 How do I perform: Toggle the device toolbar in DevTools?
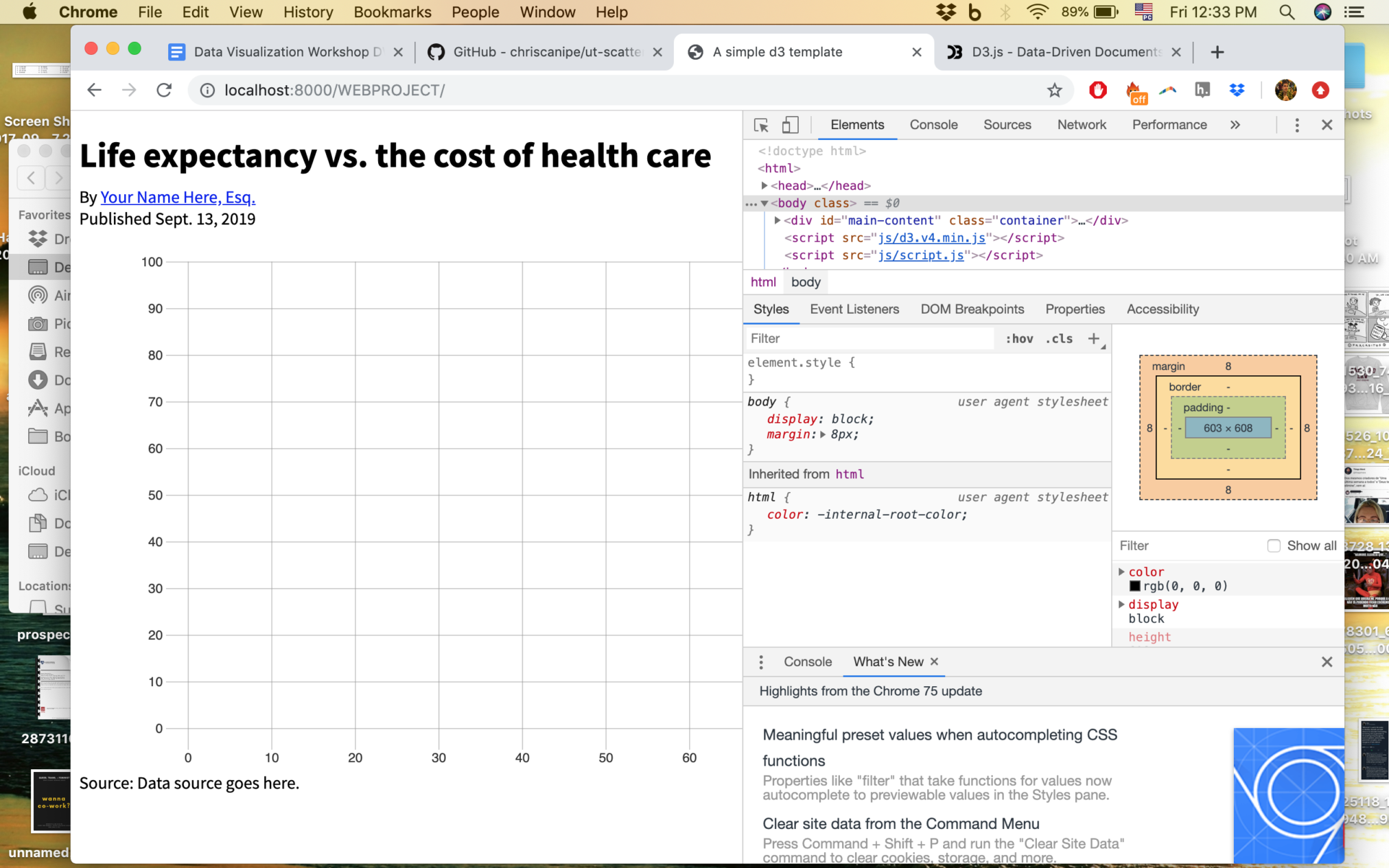coord(790,125)
